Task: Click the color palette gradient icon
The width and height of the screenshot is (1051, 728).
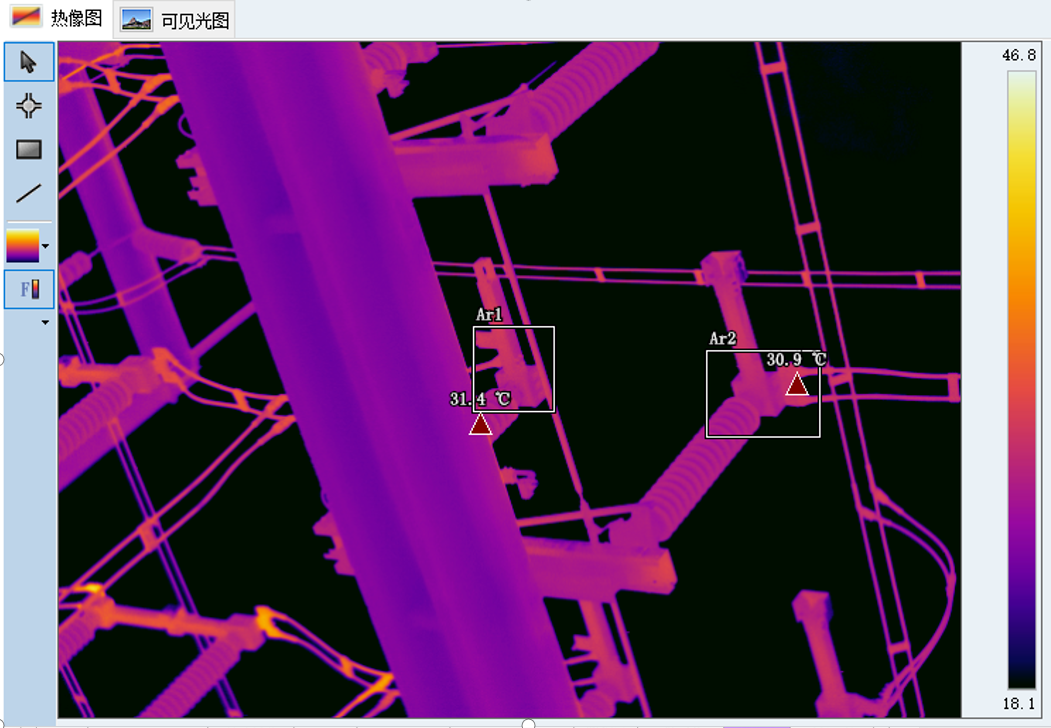Action: 22,245
